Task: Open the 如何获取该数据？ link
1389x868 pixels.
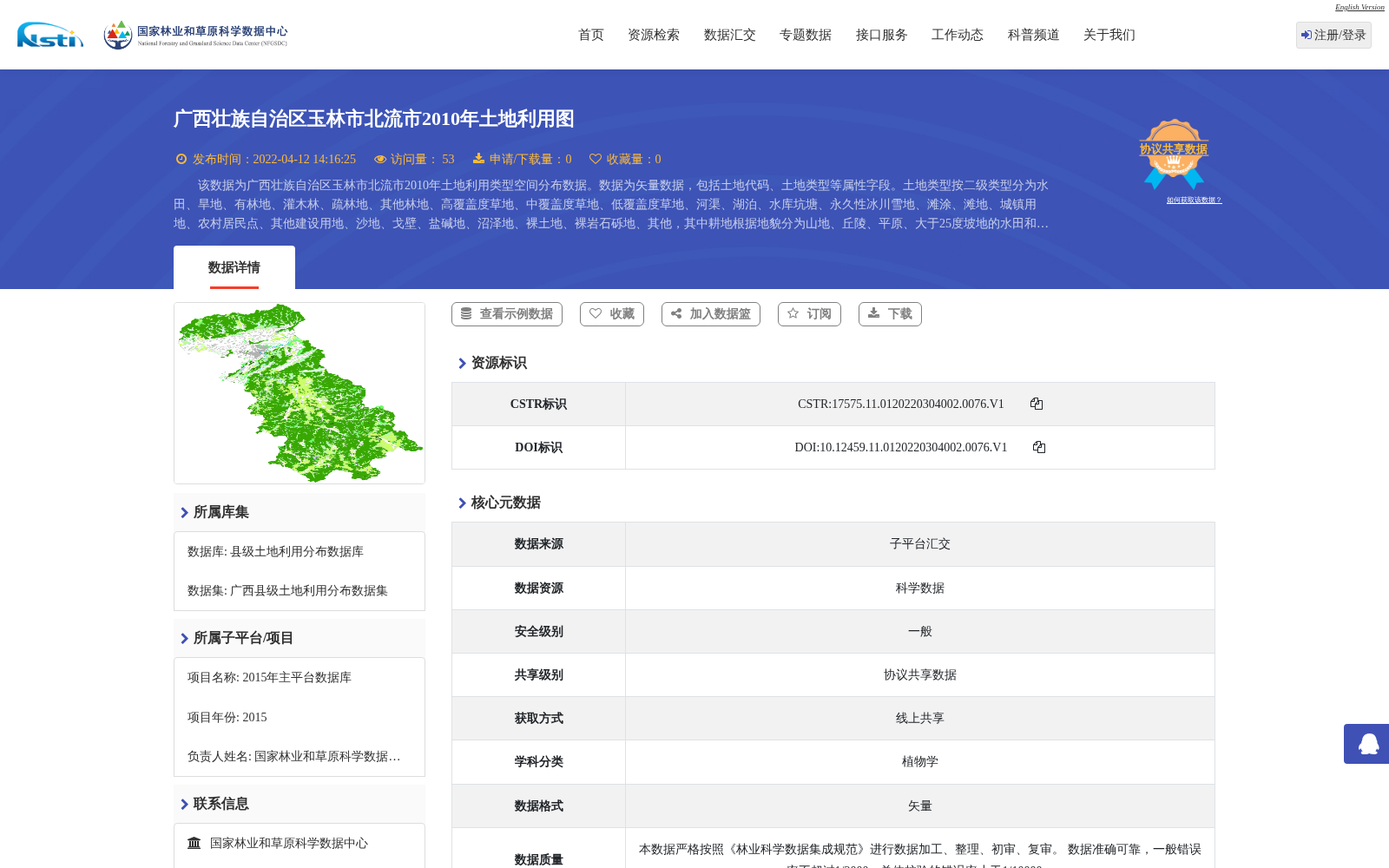Action: pyautogui.click(x=1194, y=200)
